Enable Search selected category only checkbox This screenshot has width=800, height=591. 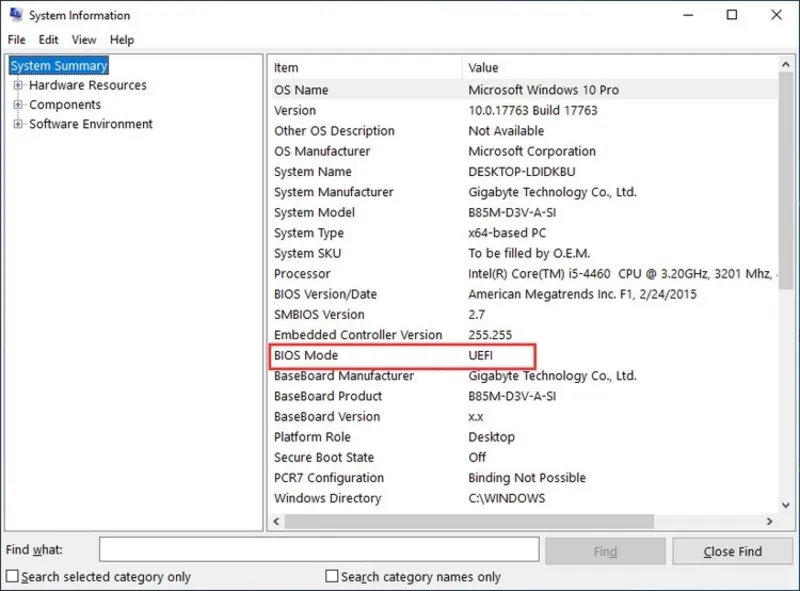[12, 577]
